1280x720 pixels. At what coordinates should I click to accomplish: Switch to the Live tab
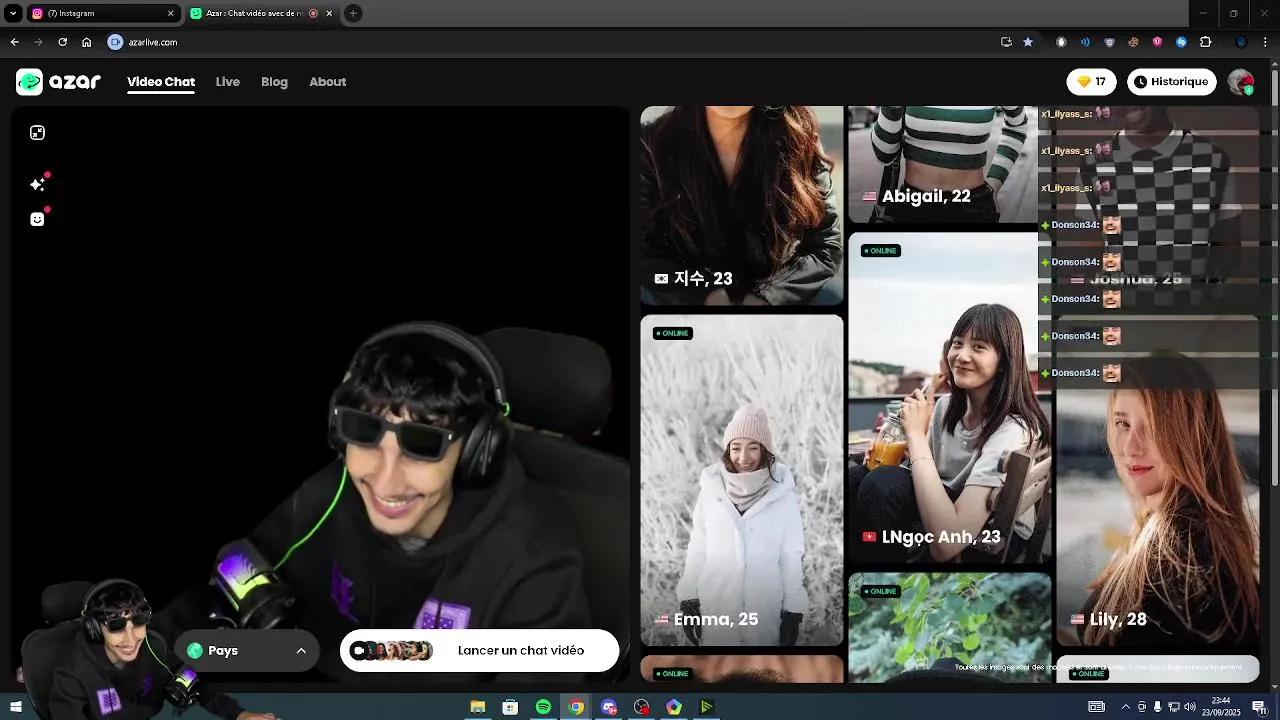(x=227, y=82)
